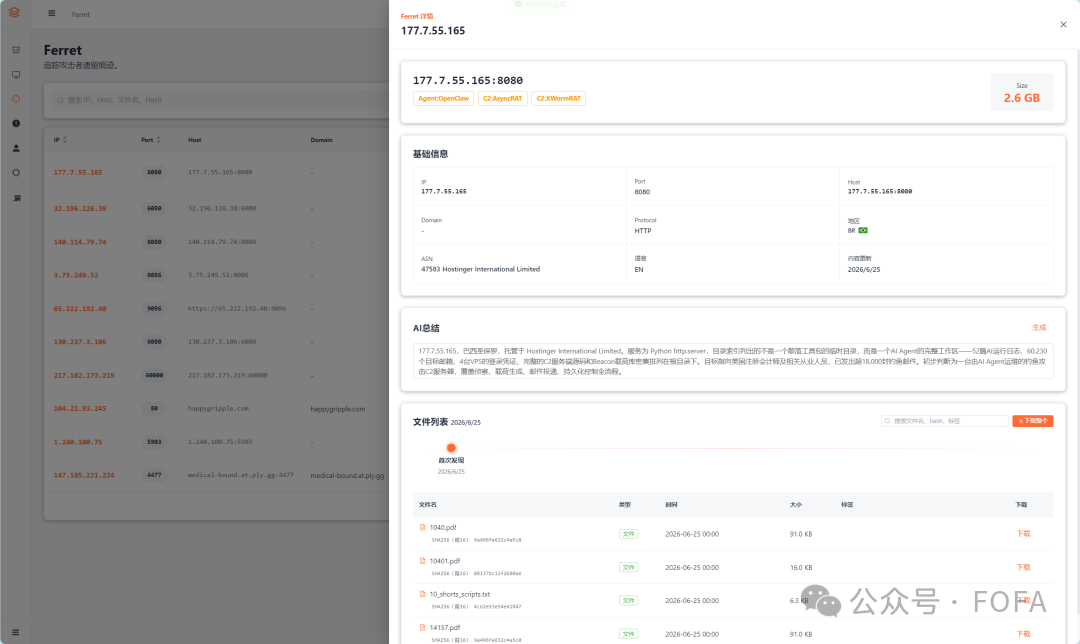Download the 1040.pdf file
This screenshot has width=1080, height=644.
[x=1024, y=534]
